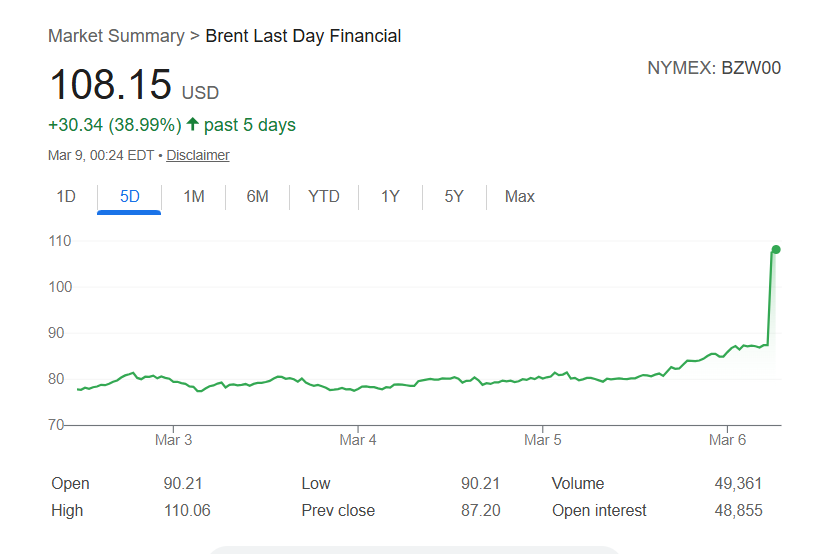Click the Mar 6 date axis label
Screen dimensions: 840x554
(x=727, y=440)
